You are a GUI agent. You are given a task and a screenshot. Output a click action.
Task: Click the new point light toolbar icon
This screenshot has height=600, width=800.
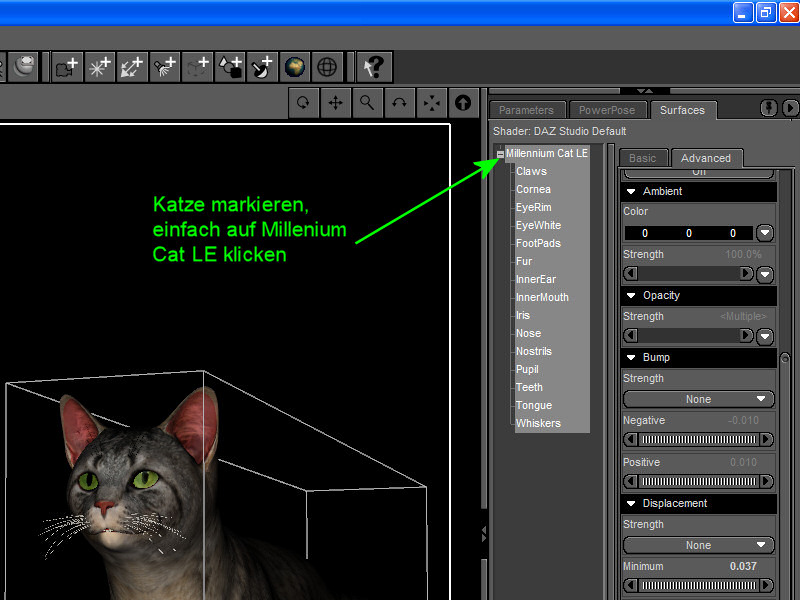[99, 67]
